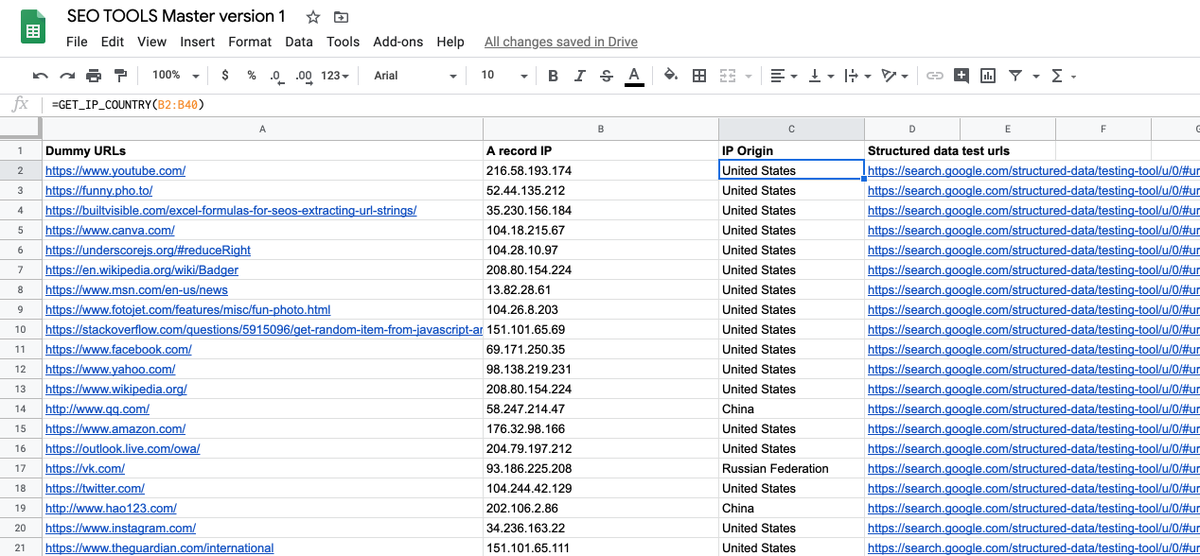1200x556 pixels.
Task: Format as percent
Action: (252, 75)
